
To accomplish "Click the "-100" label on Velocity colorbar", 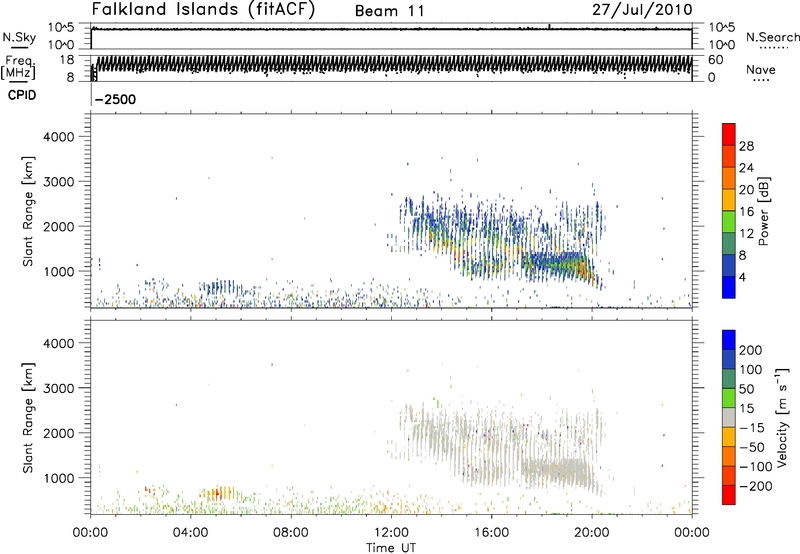I will tap(756, 467).
